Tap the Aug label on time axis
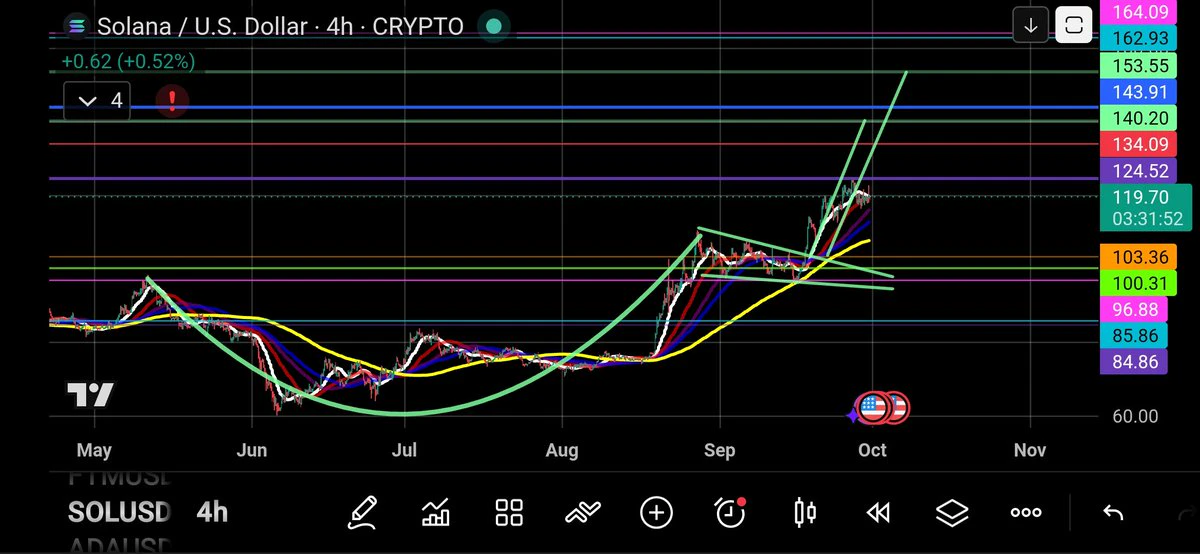 (x=562, y=450)
